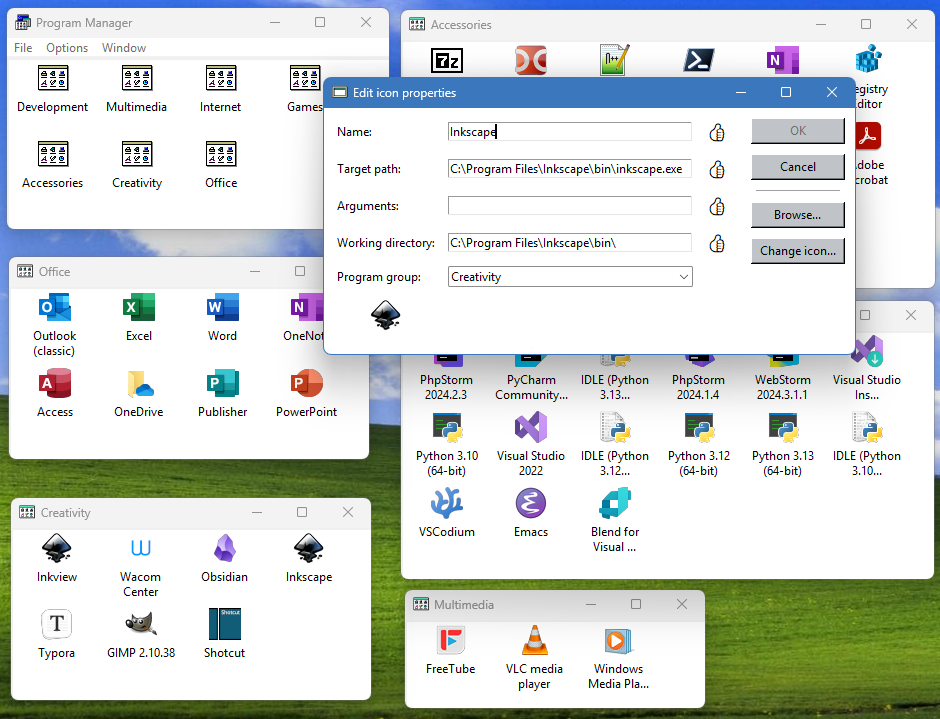
Task: Click inside the Arguments input field
Action: click(569, 205)
